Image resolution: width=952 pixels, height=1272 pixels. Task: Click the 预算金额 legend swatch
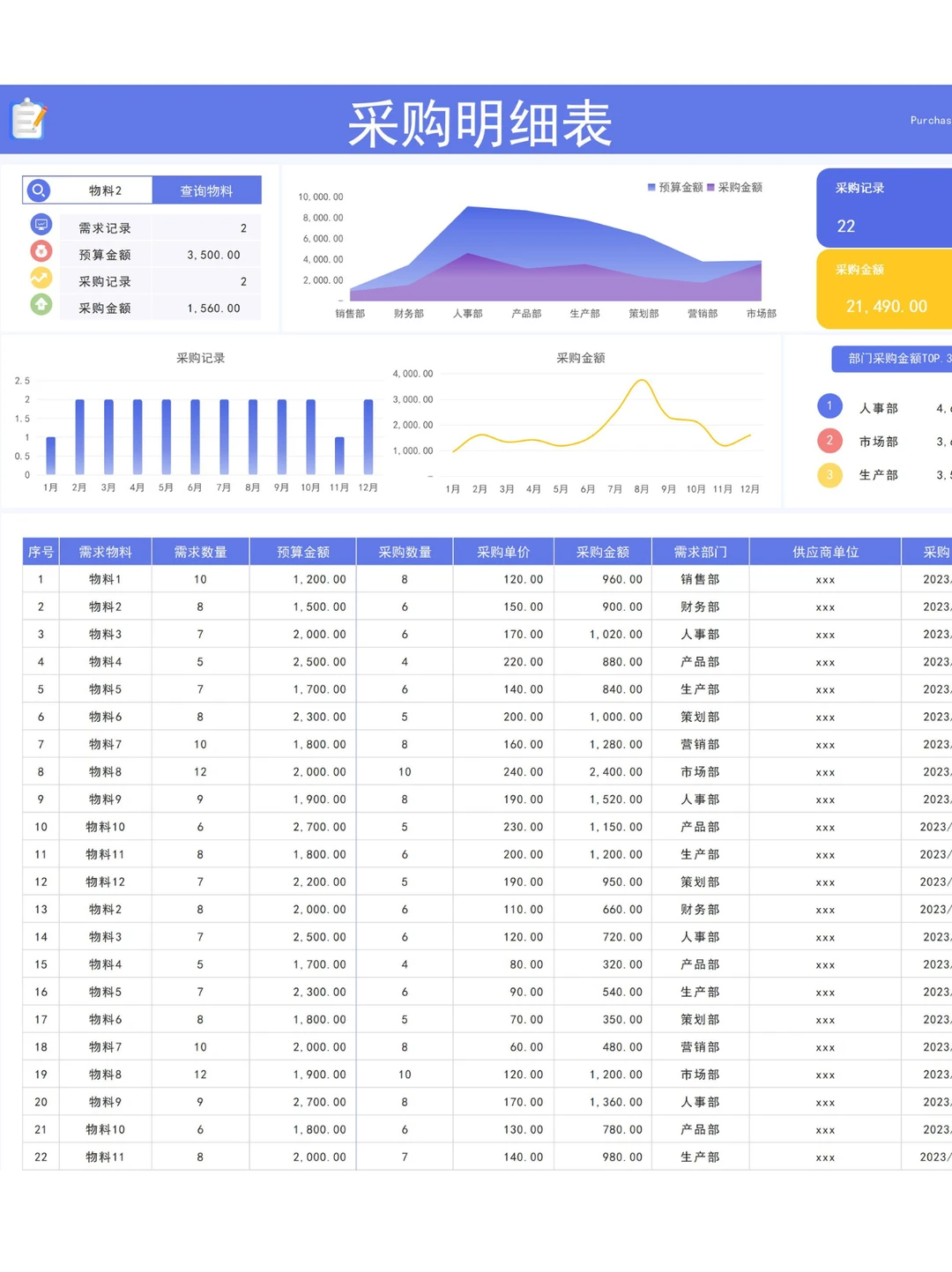[651, 188]
